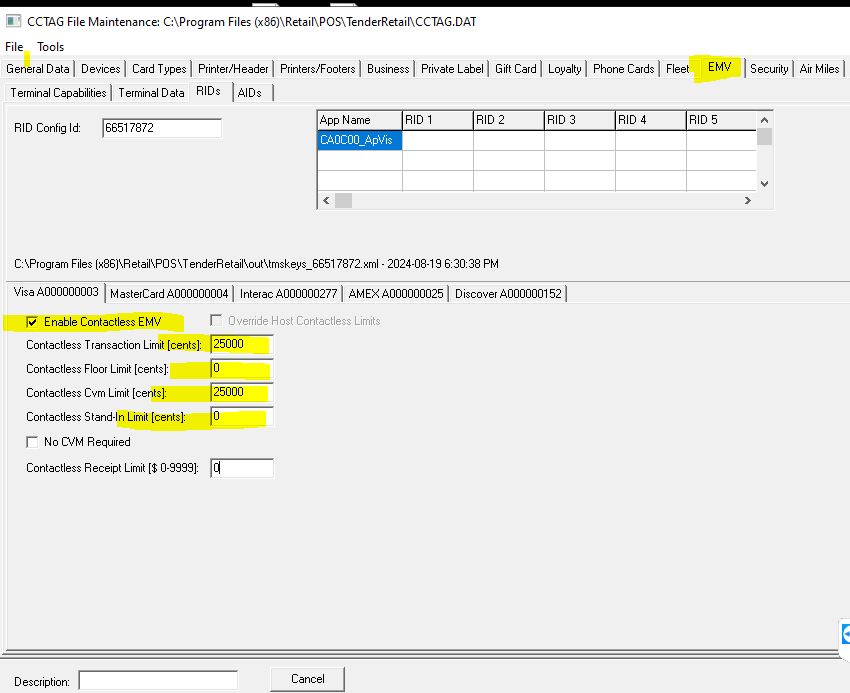Screen dimensions: 850x693
Task: Select the EMV tab
Action: coord(719,67)
